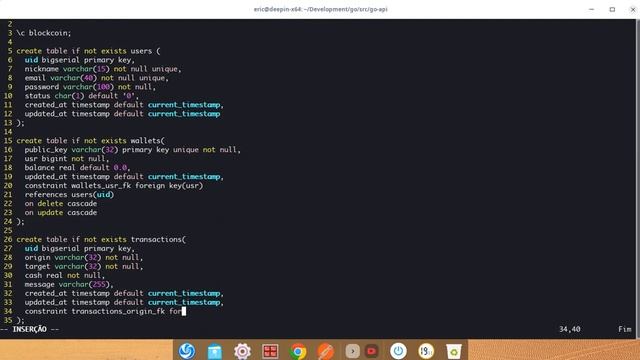This screenshot has height=360, width=640.
Task: Click the 'target varchar(32) not null,' line
Action: (84, 267)
